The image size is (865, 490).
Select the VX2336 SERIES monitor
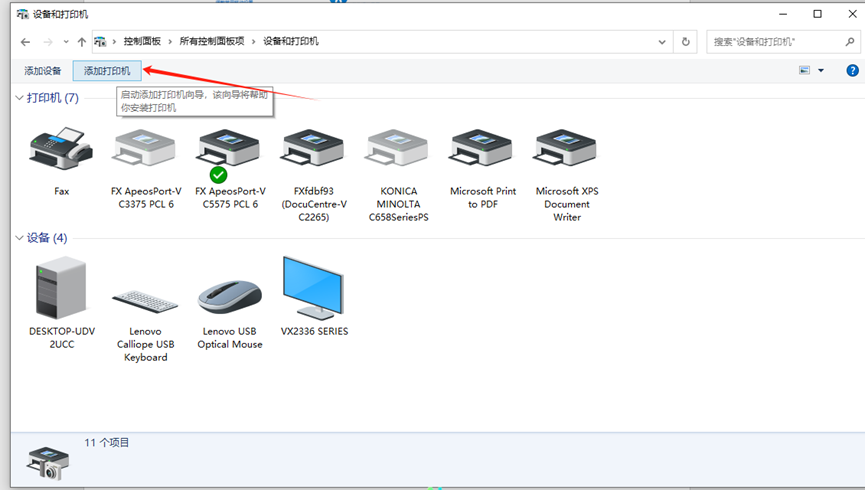click(314, 289)
